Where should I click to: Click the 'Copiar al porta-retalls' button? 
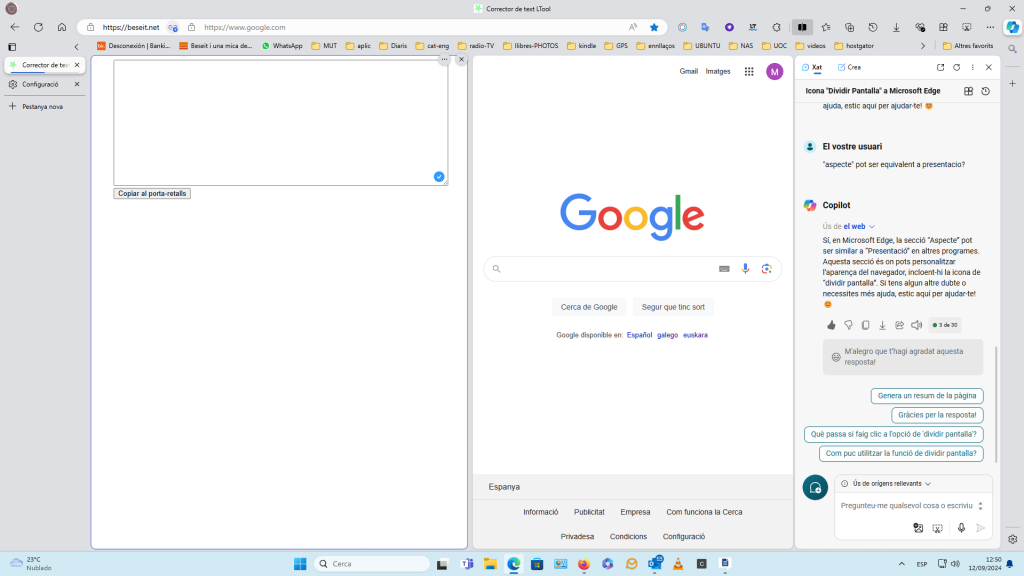152,193
